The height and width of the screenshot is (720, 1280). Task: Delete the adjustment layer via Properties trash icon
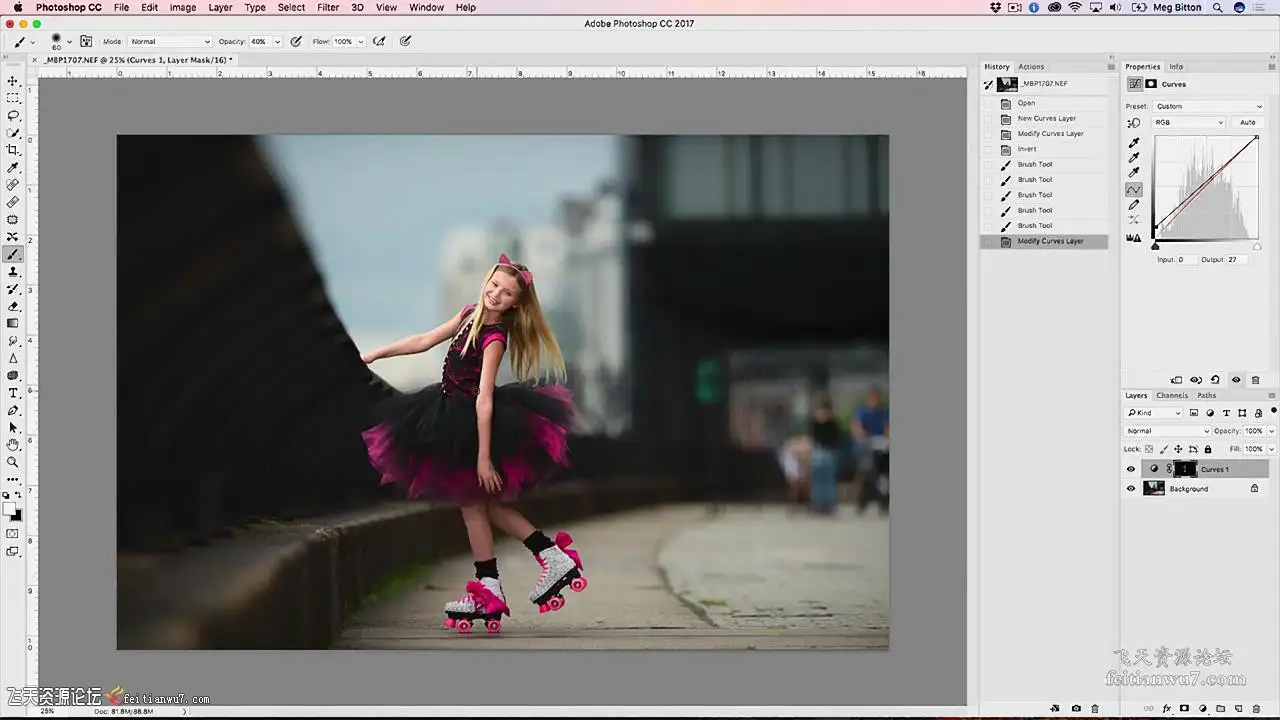1256,380
